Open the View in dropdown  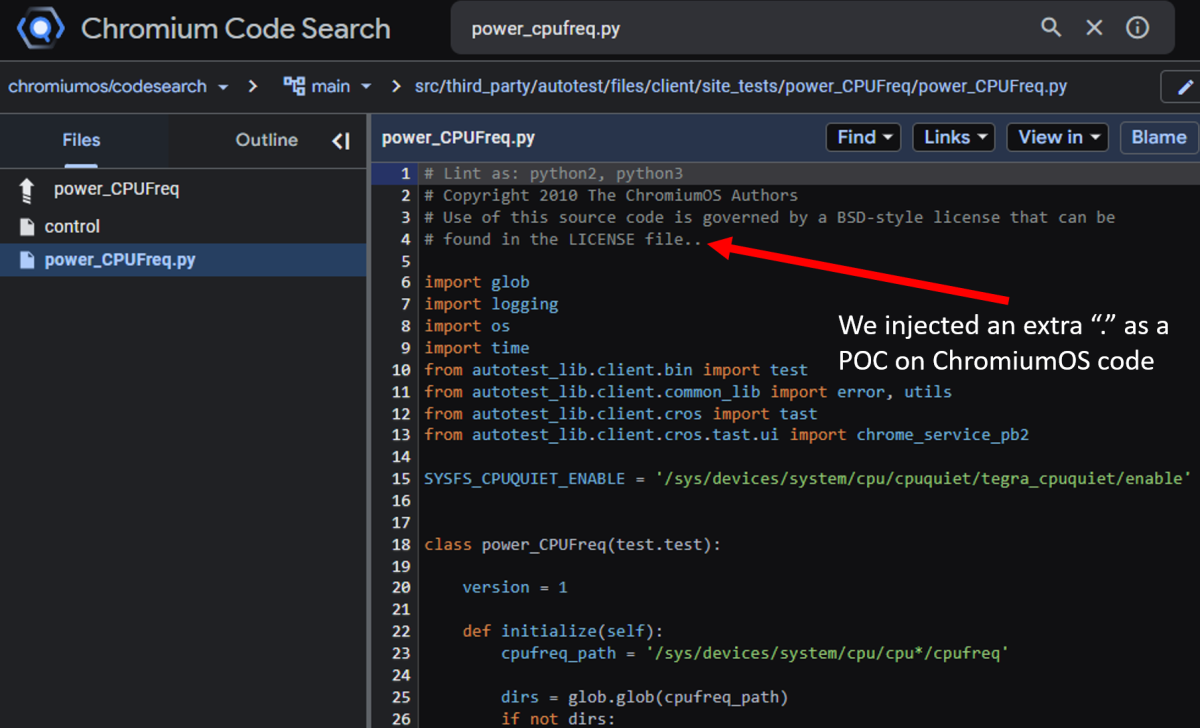click(x=1057, y=137)
